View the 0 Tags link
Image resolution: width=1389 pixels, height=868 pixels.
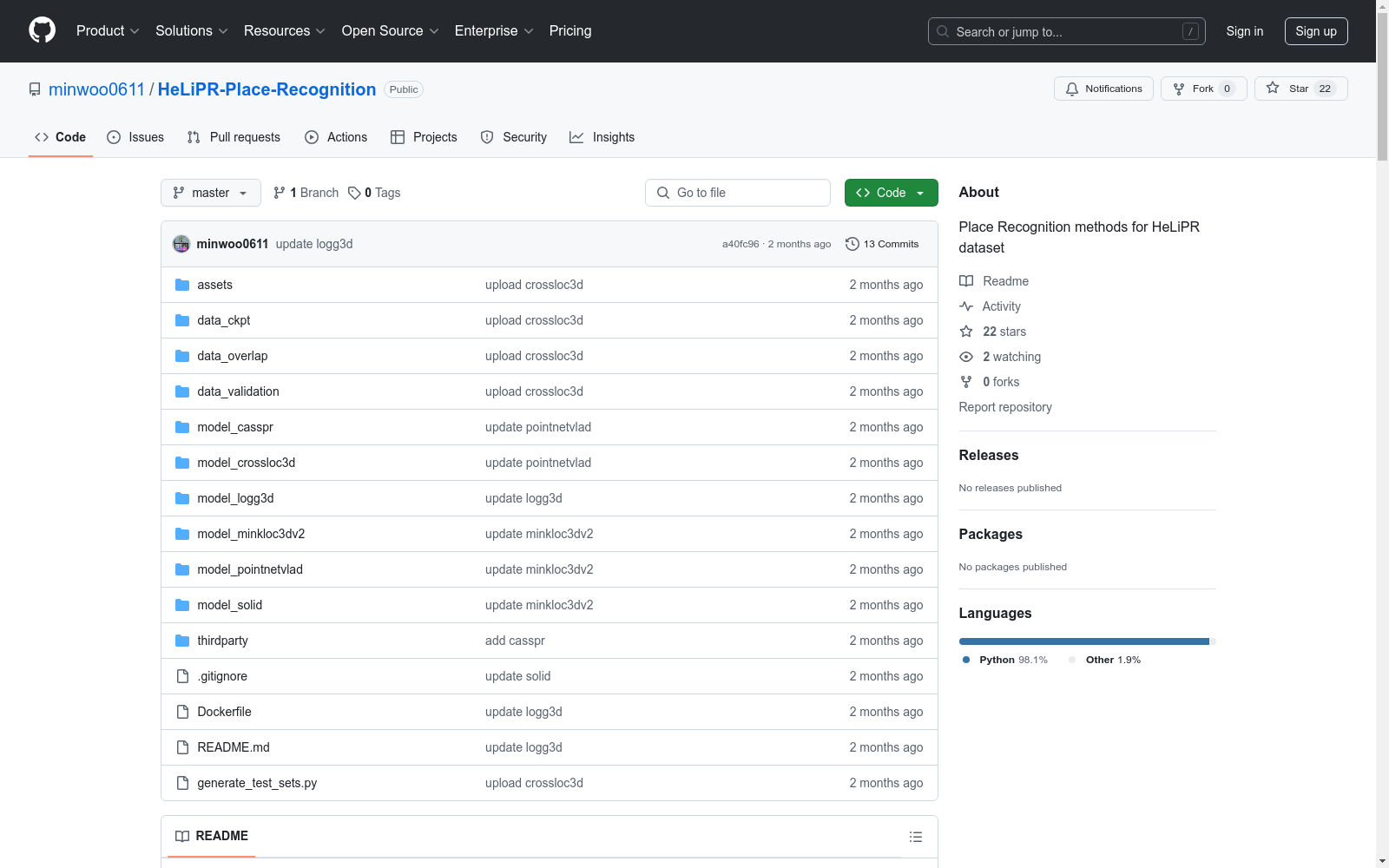(x=374, y=193)
